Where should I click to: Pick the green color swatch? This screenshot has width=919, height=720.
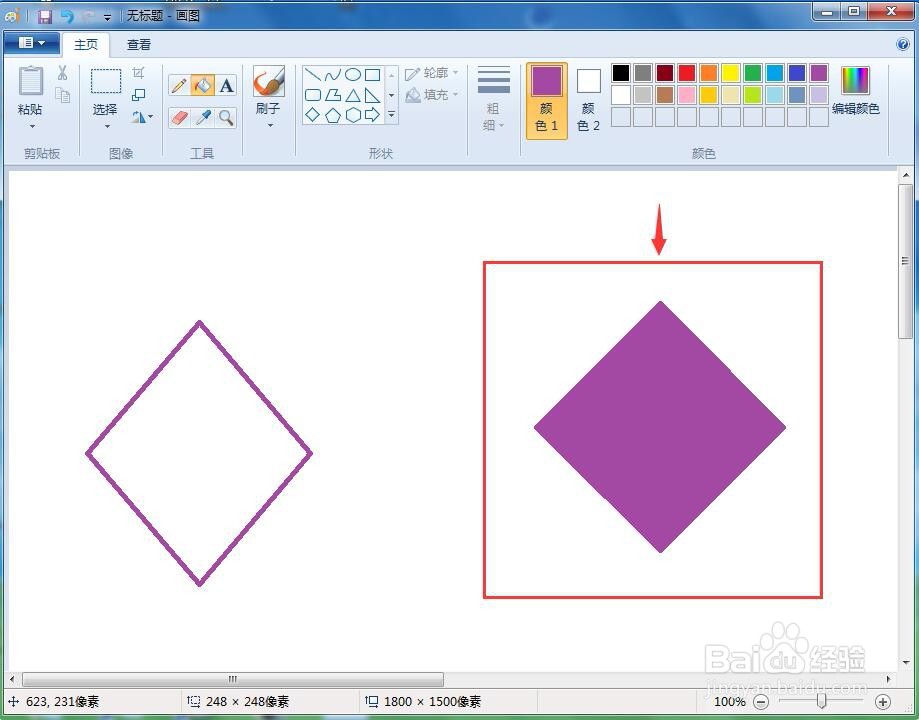tap(753, 73)
